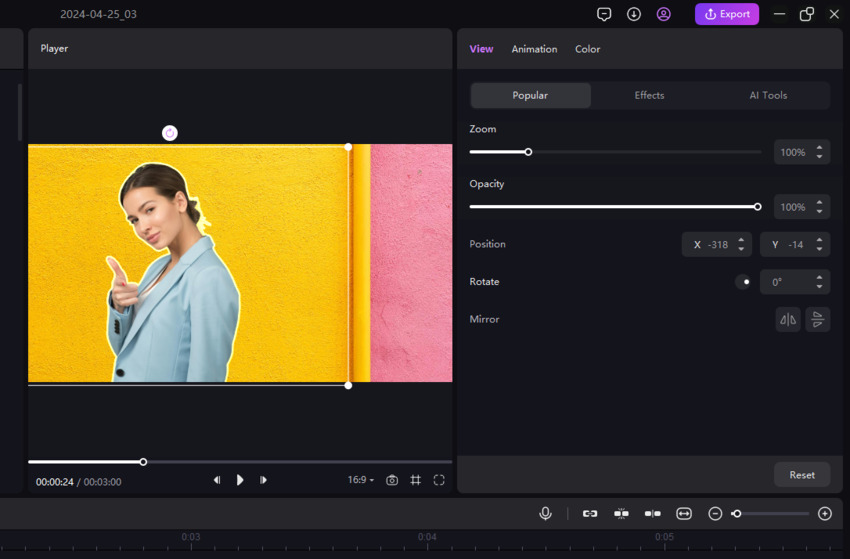
Task: Click the fit-timeline-to-window icon
Action: tap(684, 513)
